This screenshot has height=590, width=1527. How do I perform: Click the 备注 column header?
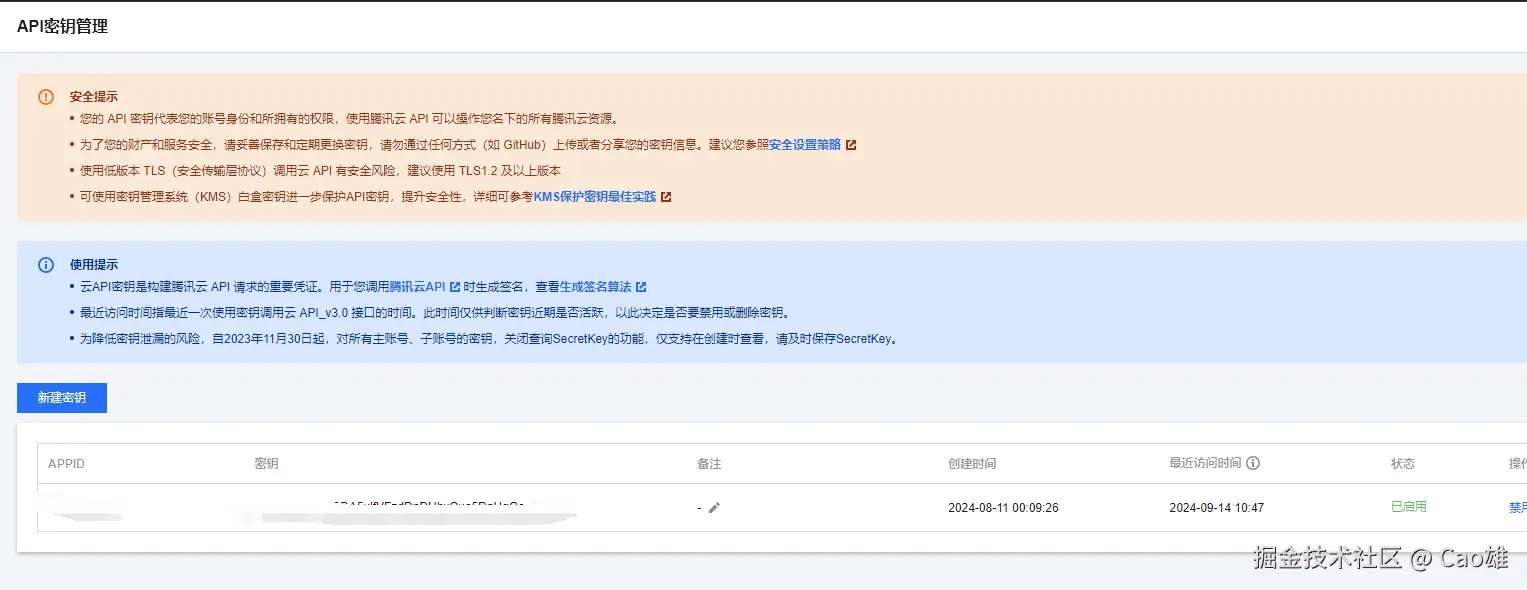(x=709, y=464)
